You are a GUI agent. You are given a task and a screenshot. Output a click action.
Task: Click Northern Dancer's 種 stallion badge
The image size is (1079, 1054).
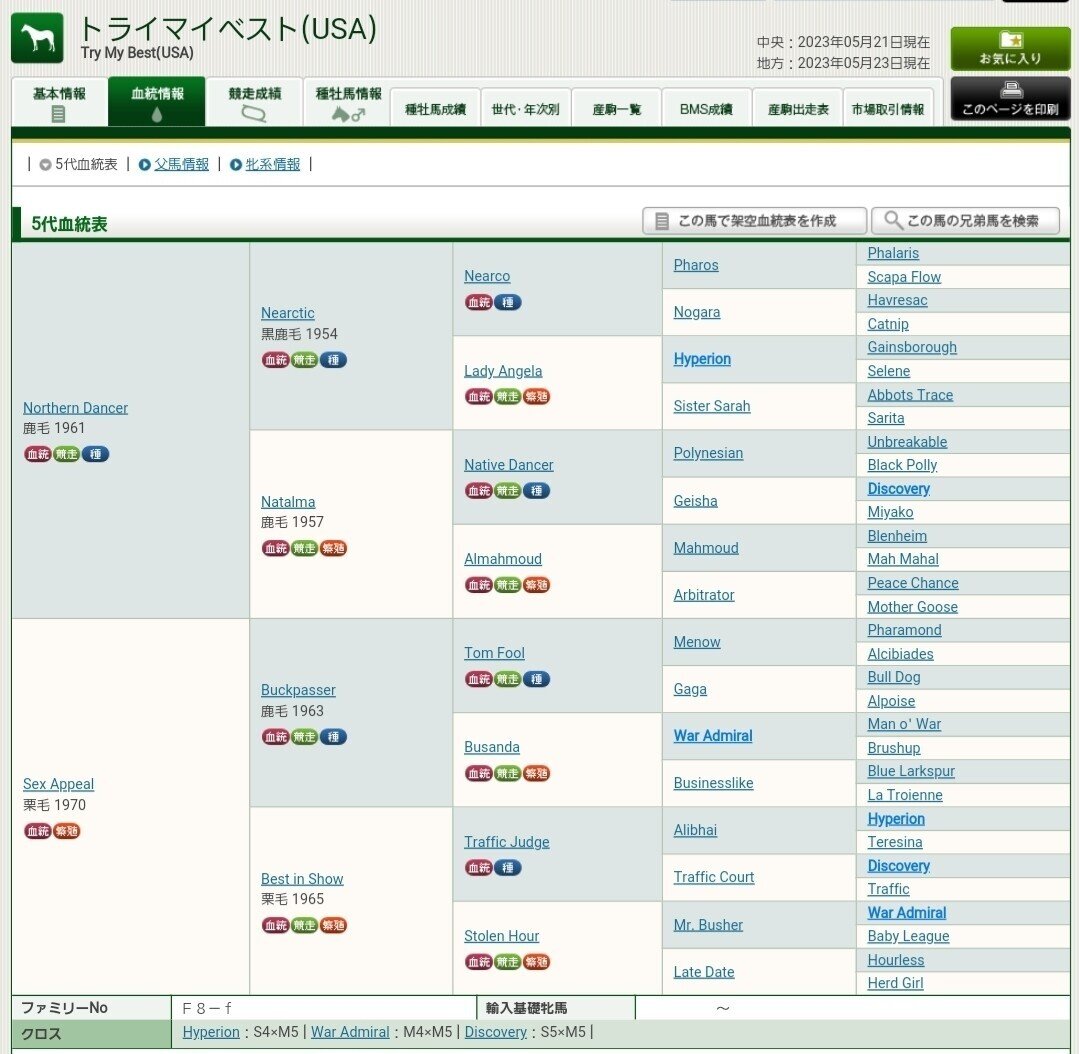[x=95, y=454]
